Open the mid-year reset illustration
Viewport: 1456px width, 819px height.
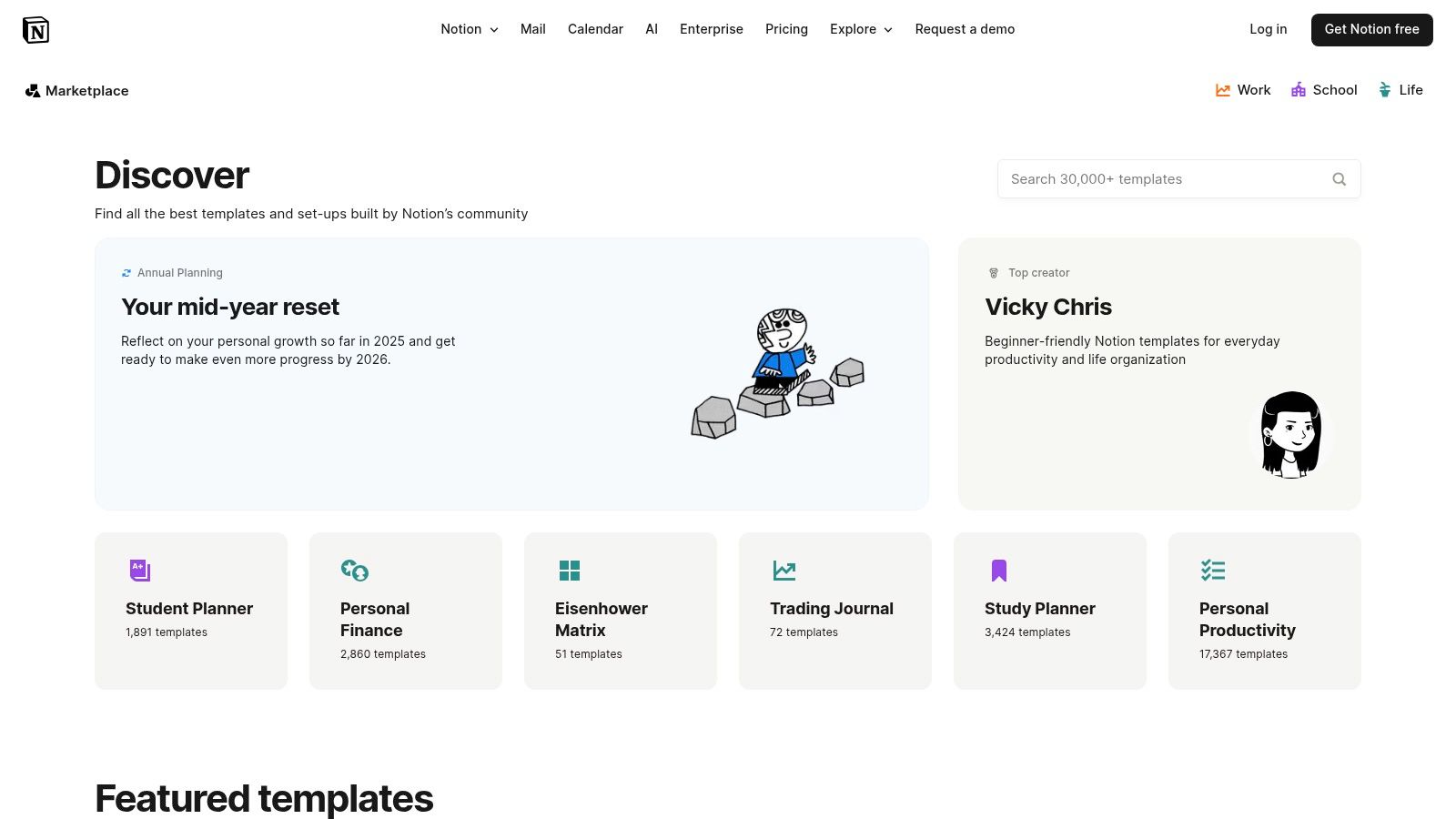[778, 375]
